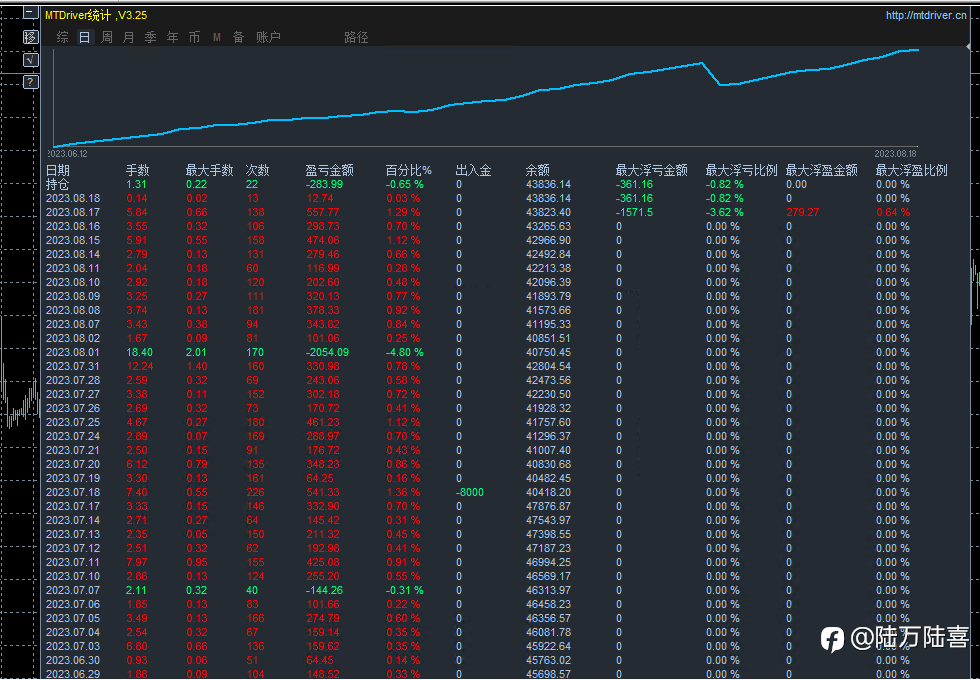Screen dimensions: 980x680
Task: Open the http://mtdriver.cn link
Action: [x=926, y=16]
